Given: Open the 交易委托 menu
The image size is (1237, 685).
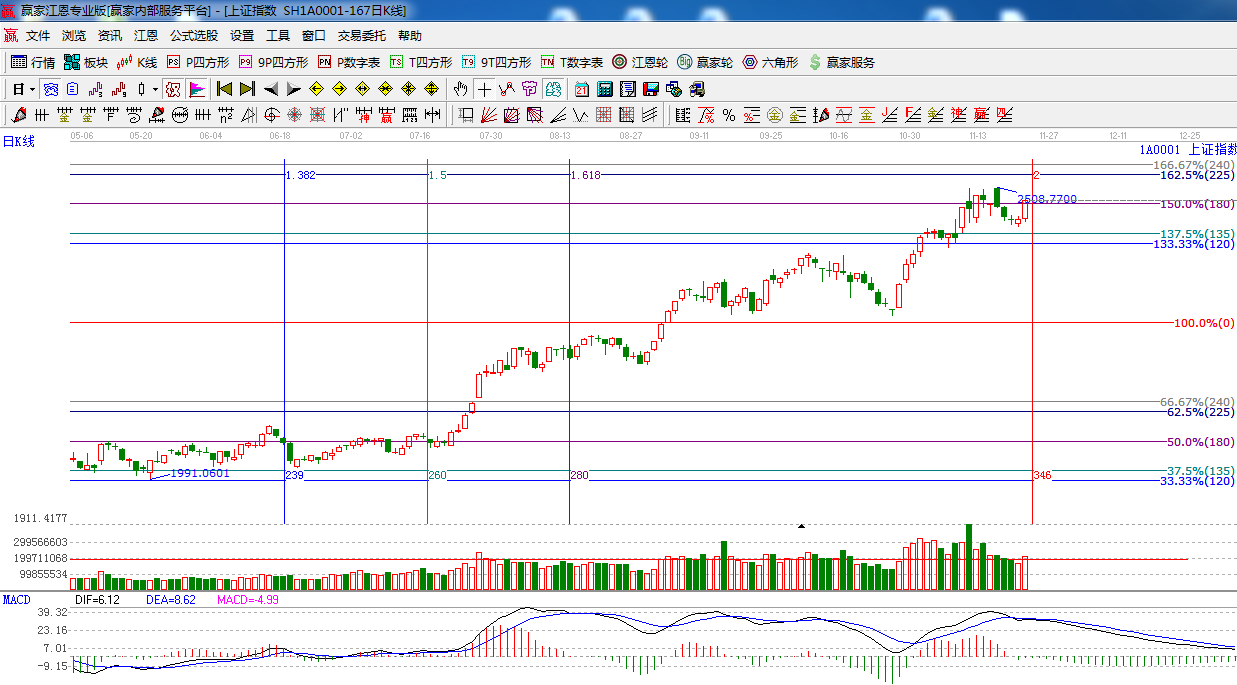Looking at the screenshot, I should tap(361, 35).
